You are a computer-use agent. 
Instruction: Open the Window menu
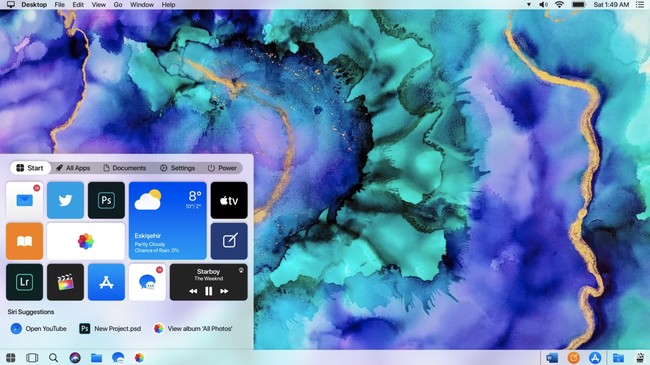click(142, 5)
